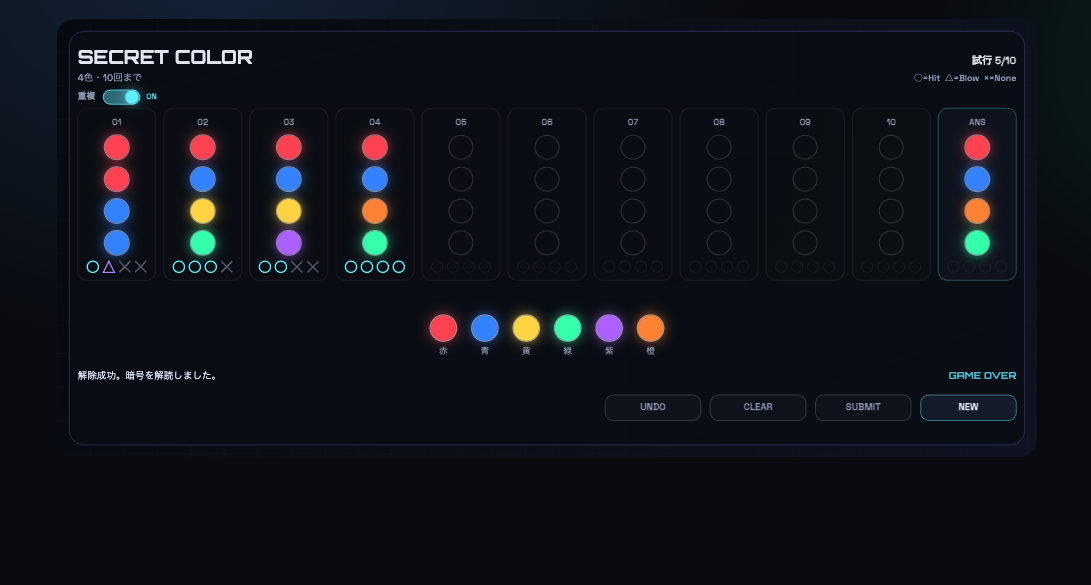Pick the green (緑) color from palette

(x=568, y=328)
